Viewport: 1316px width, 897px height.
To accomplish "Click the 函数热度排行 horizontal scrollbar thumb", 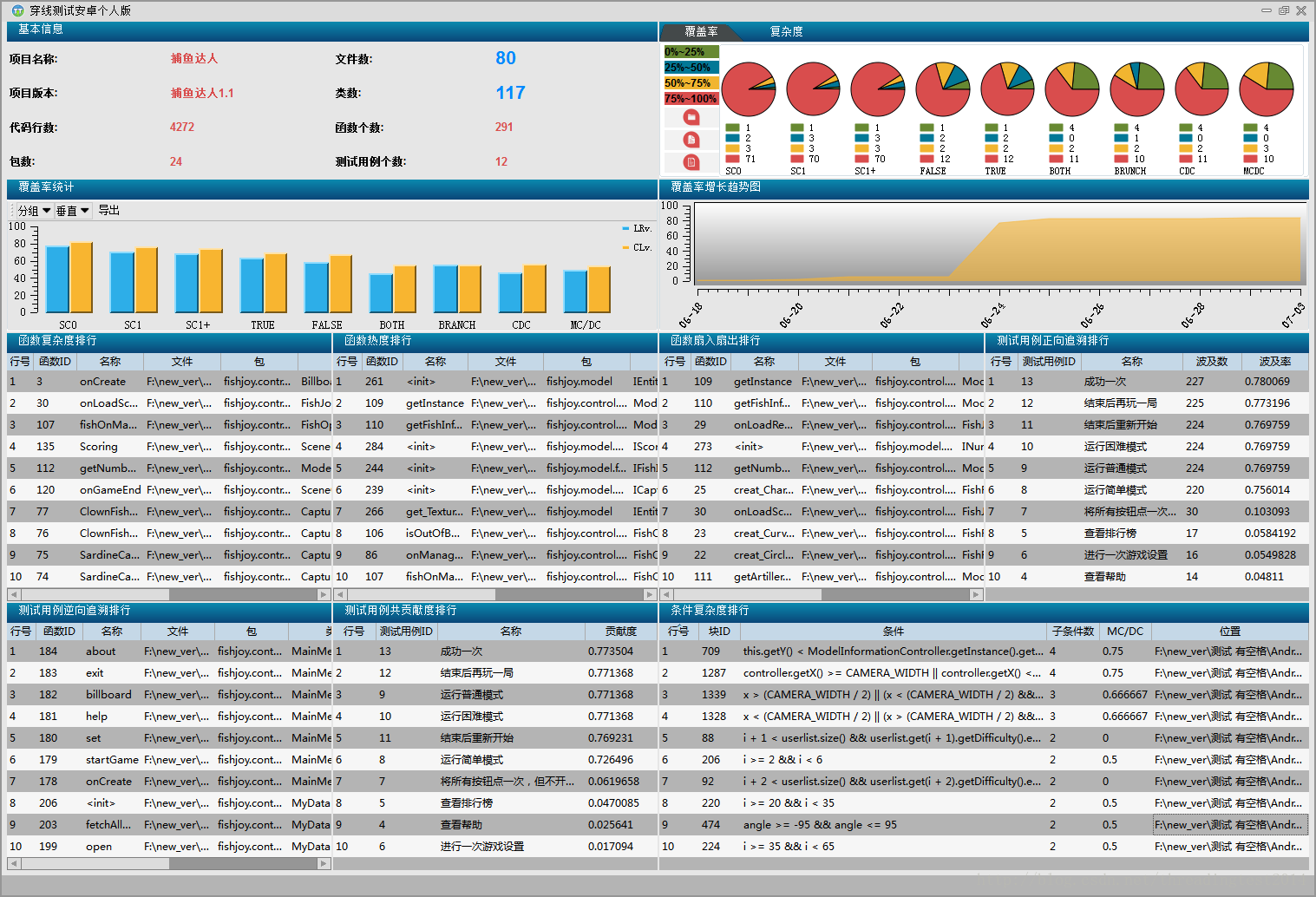I will 421,595.
